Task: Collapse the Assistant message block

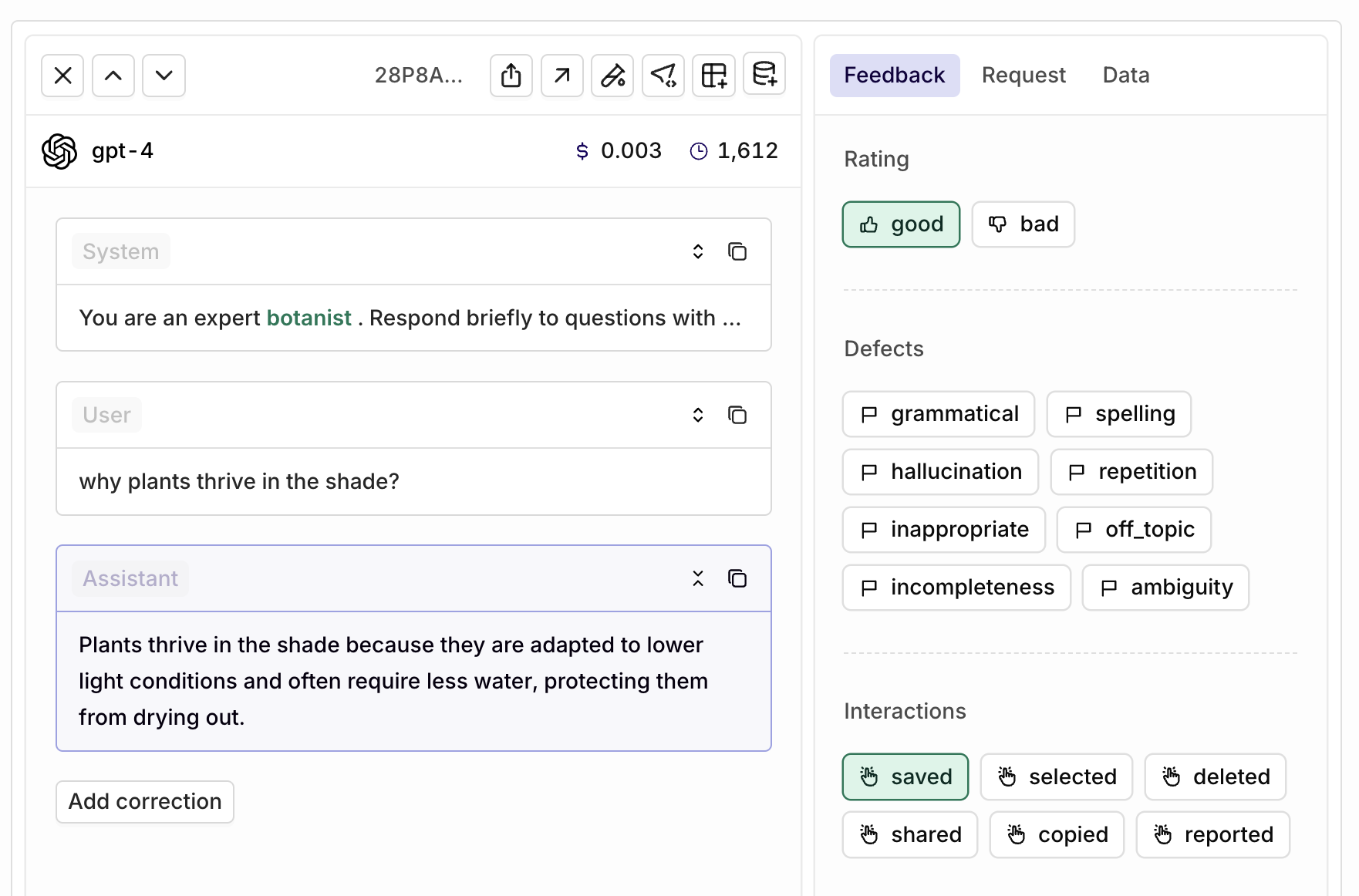Action: [x=698, y=578]
